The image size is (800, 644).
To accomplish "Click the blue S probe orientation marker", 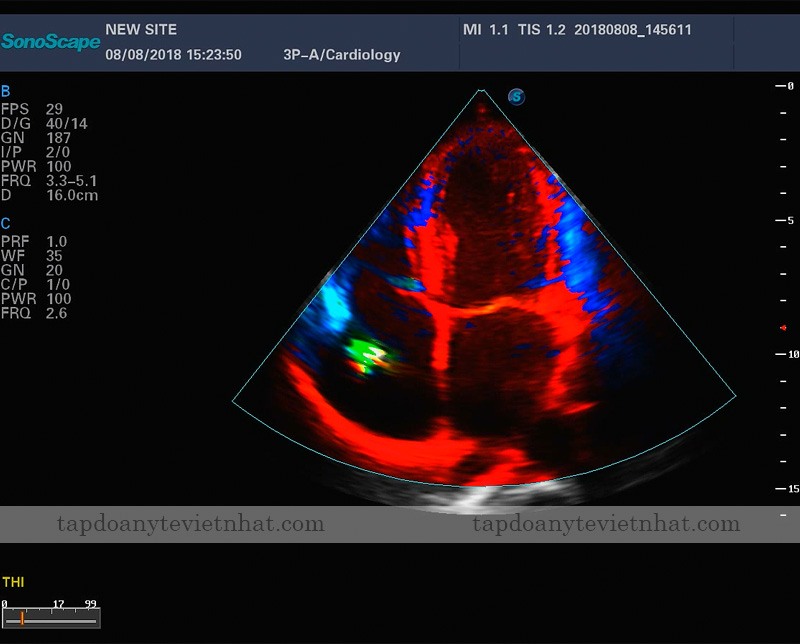I will (x=516, y=96).
